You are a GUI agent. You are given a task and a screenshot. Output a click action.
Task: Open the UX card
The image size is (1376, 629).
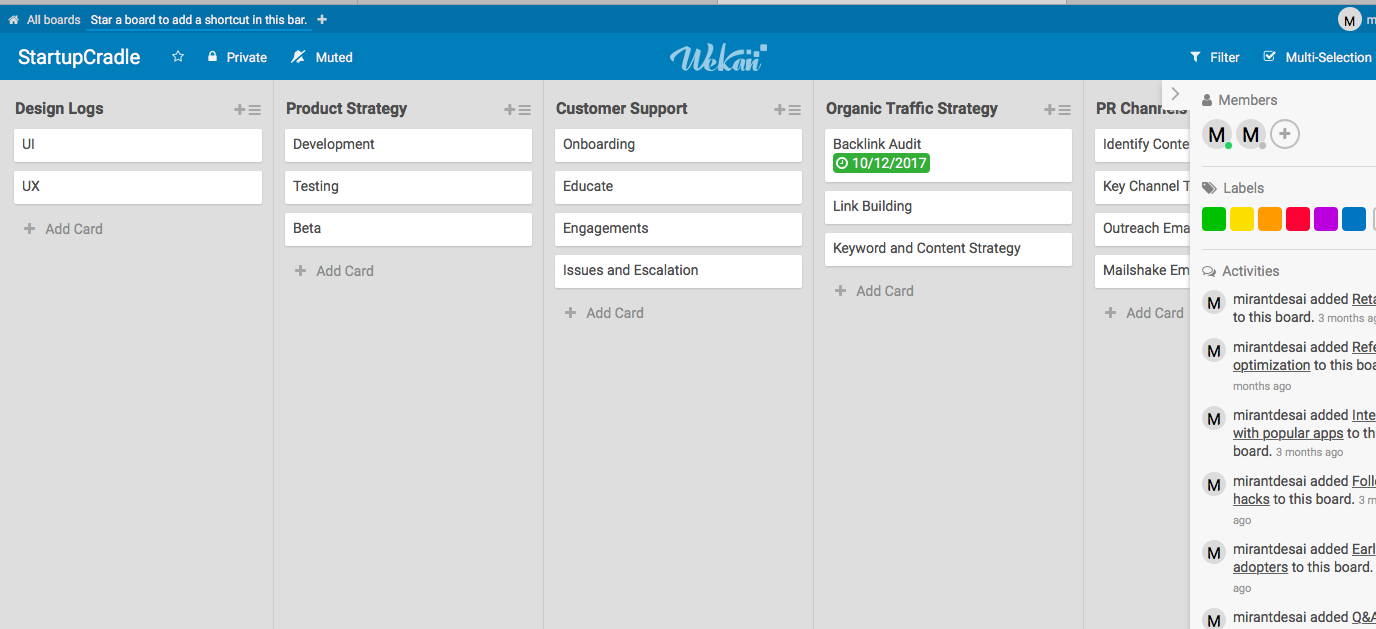coord(138,187)
